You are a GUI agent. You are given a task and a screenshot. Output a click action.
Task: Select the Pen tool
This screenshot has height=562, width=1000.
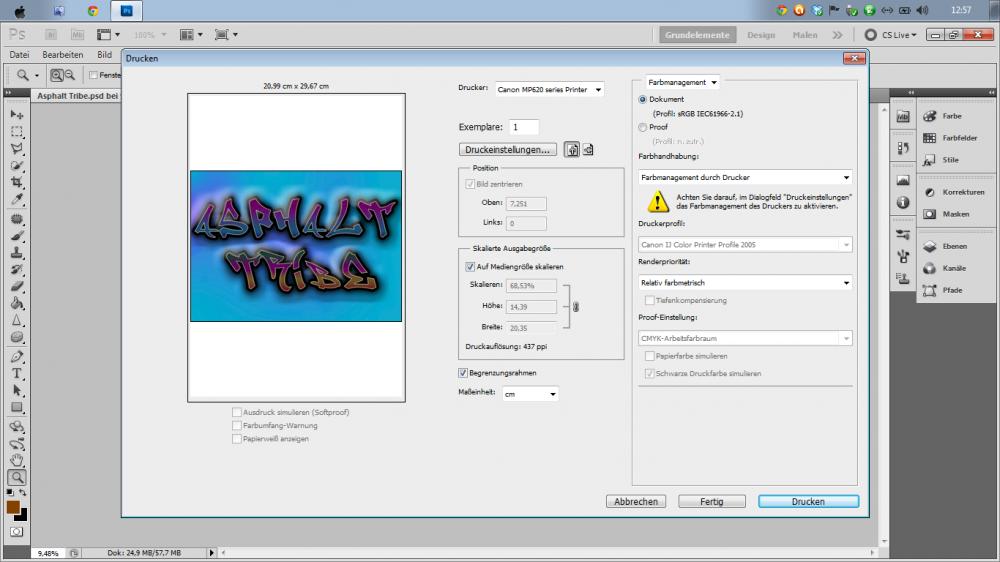tap(17, 356)
